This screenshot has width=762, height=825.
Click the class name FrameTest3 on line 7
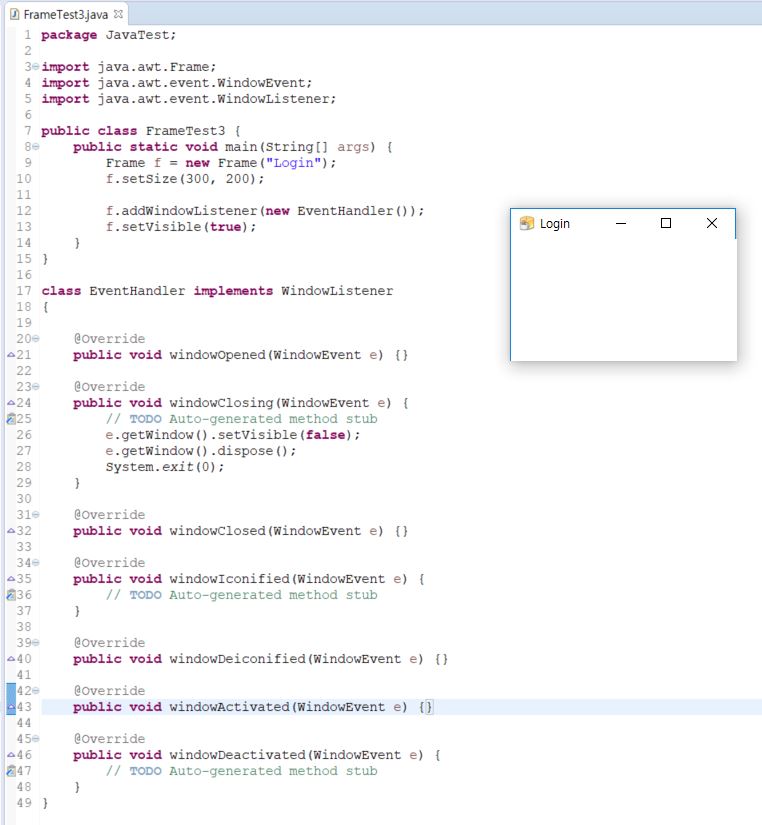(x=185, y=131)
